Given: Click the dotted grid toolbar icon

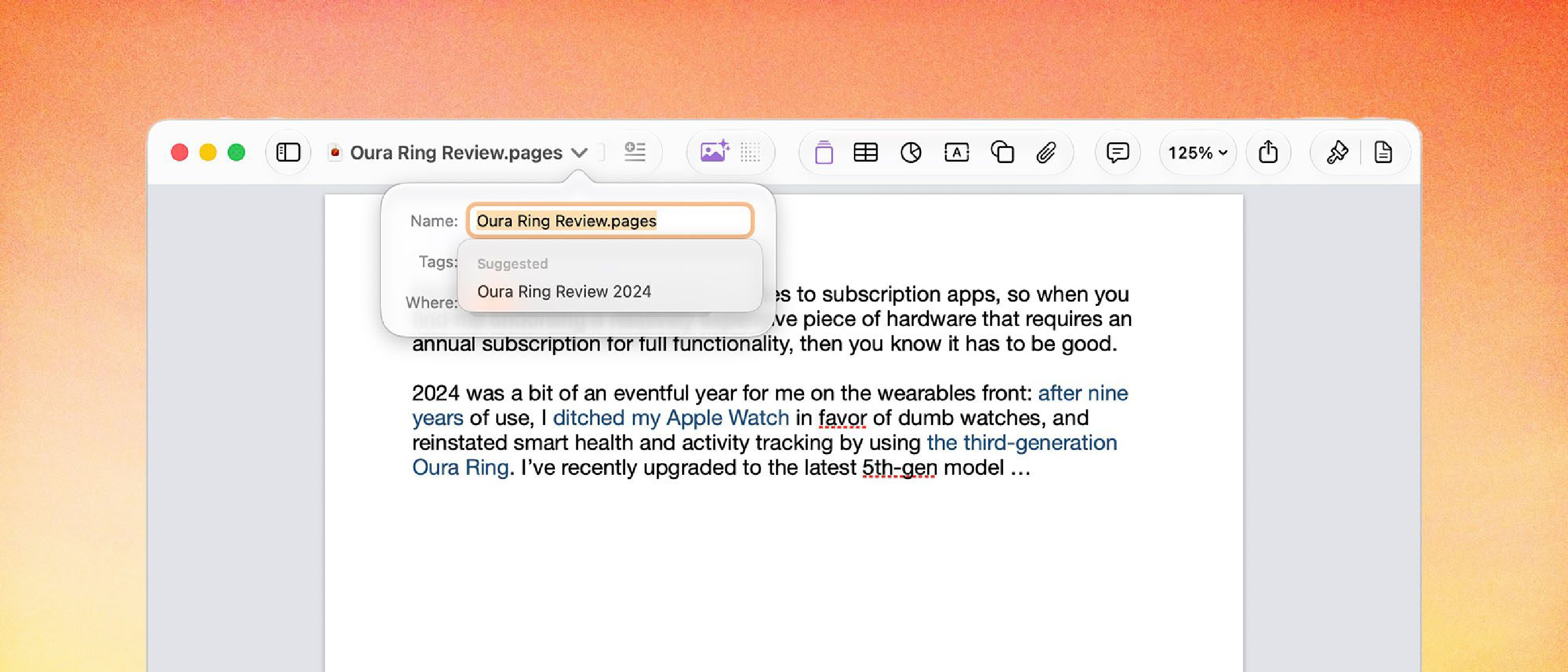Looking at the screenshot, I should (x=750, y=152).
